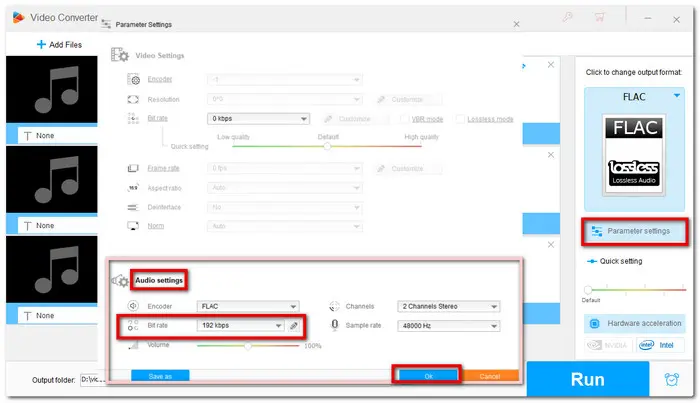Viewport: 700px width, 403px height.
Task: Open the Aspect ratio dropdown
Action: point(284,188)
